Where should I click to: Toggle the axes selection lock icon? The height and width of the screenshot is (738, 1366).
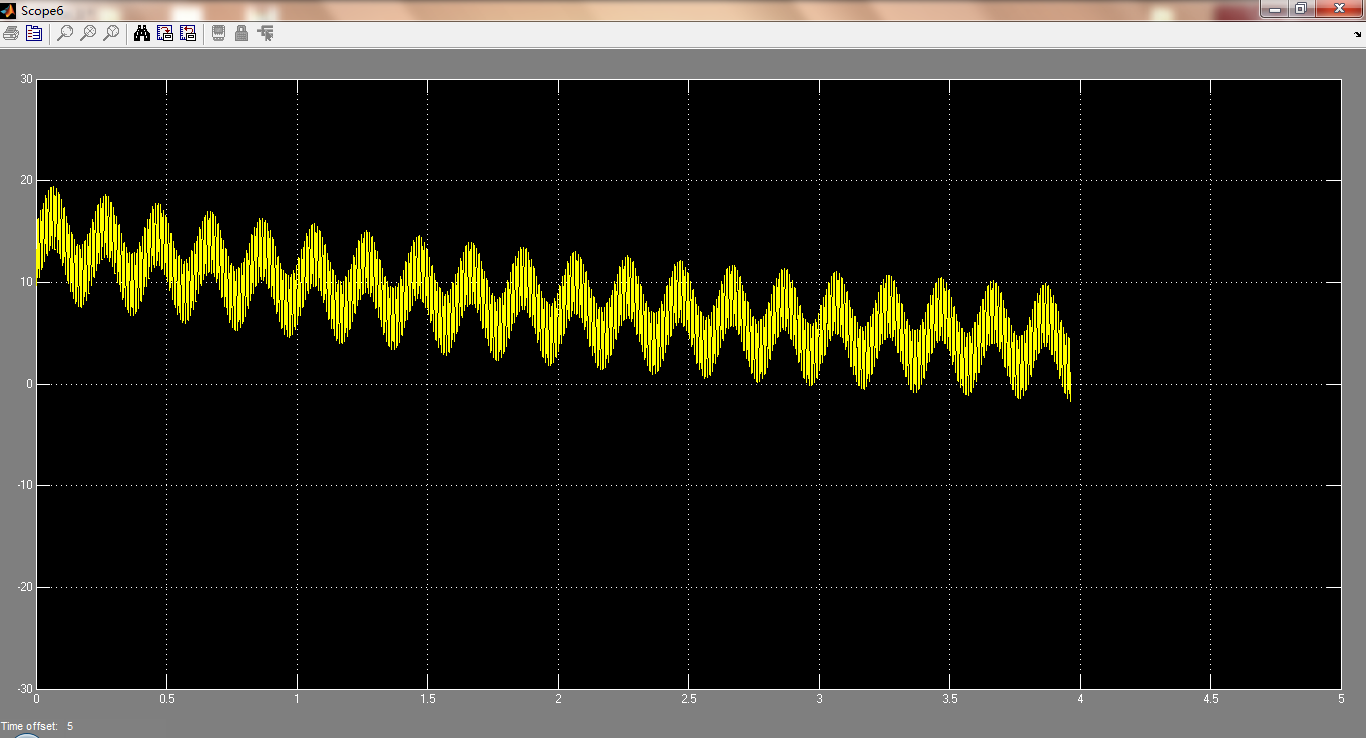pos(241,33)
